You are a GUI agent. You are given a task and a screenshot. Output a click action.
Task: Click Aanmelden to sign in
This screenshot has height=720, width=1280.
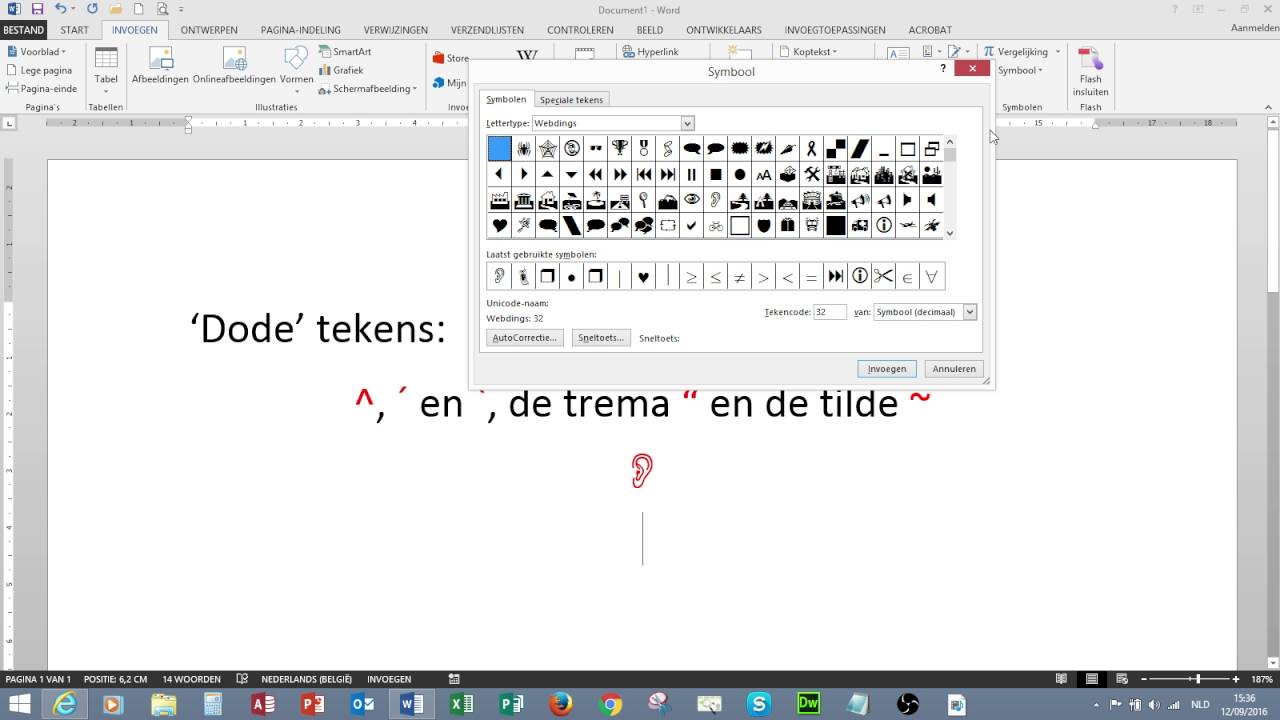(1254, 29)
